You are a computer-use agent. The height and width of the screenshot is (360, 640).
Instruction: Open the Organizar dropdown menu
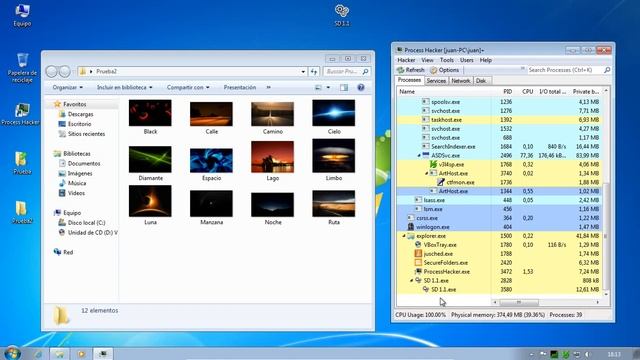67,87
